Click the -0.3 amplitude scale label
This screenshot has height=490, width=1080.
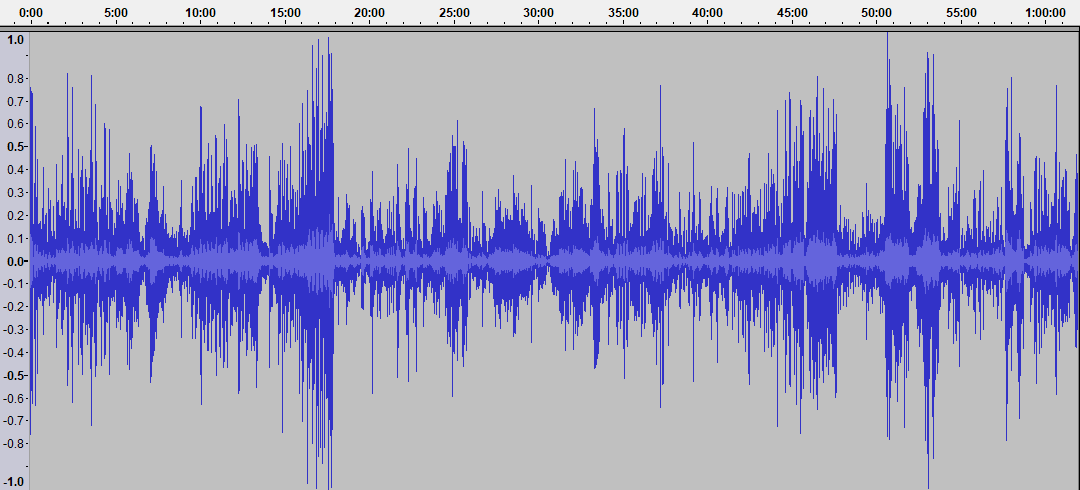14,329
